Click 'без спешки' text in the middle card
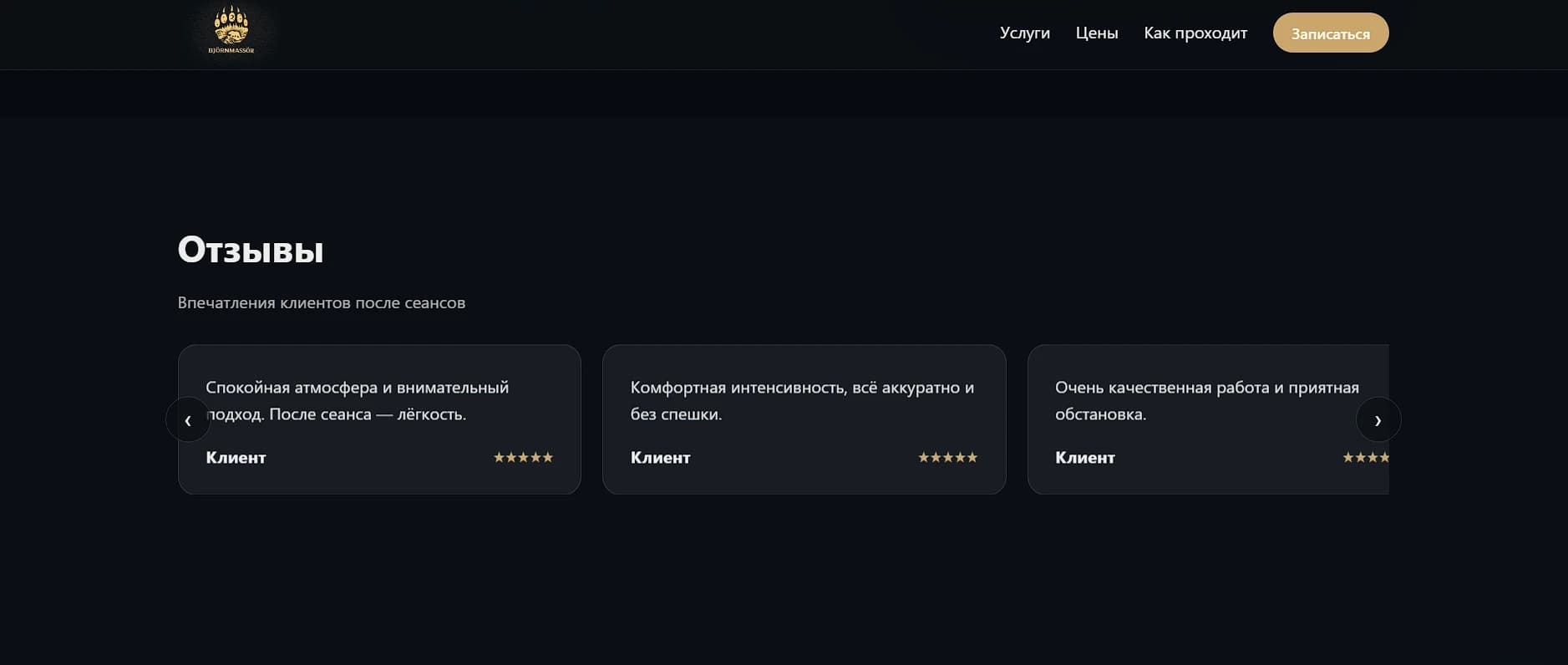 pyautogui.click(x=676, y=414)
